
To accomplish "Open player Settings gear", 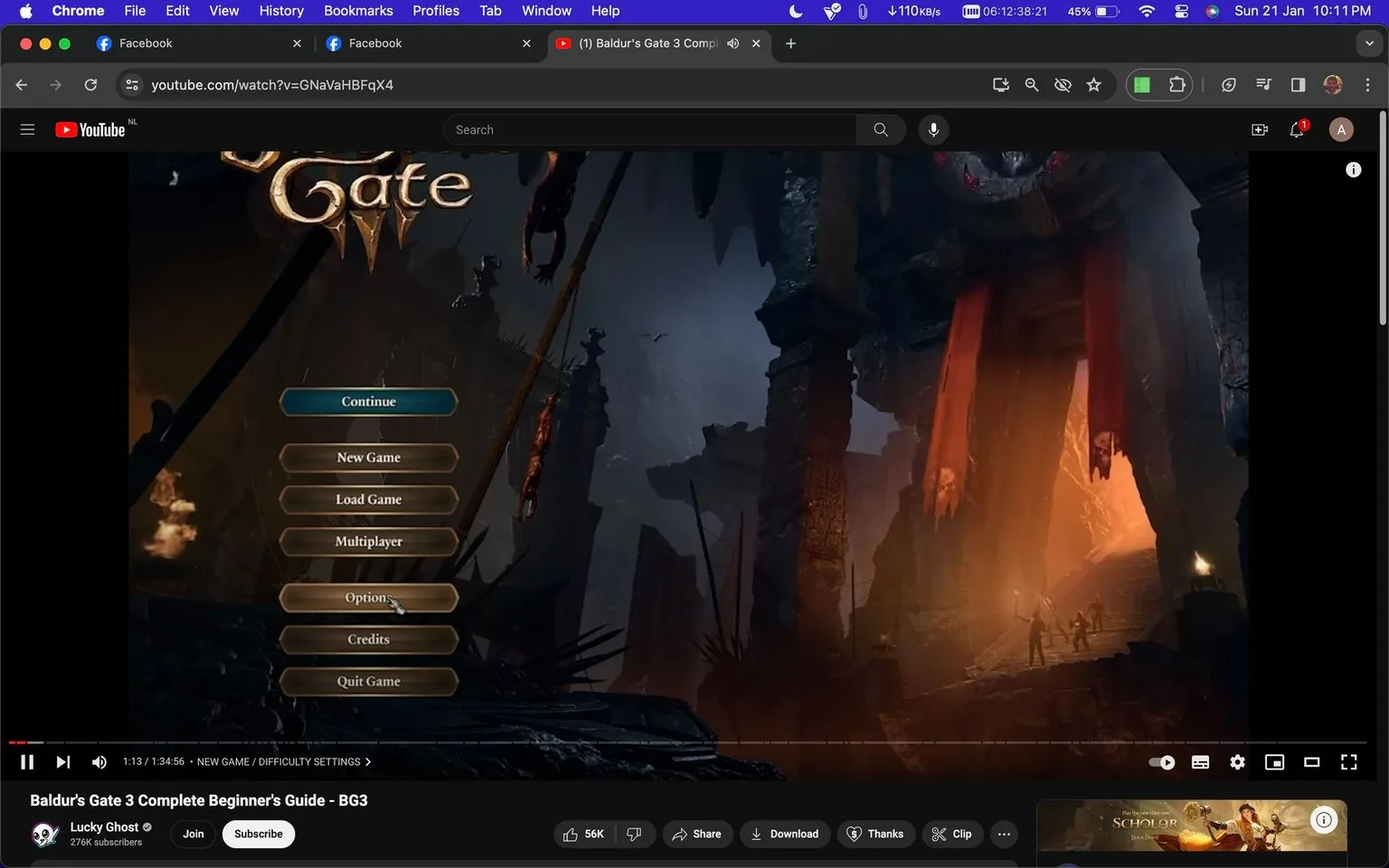I will point(1237,761).
